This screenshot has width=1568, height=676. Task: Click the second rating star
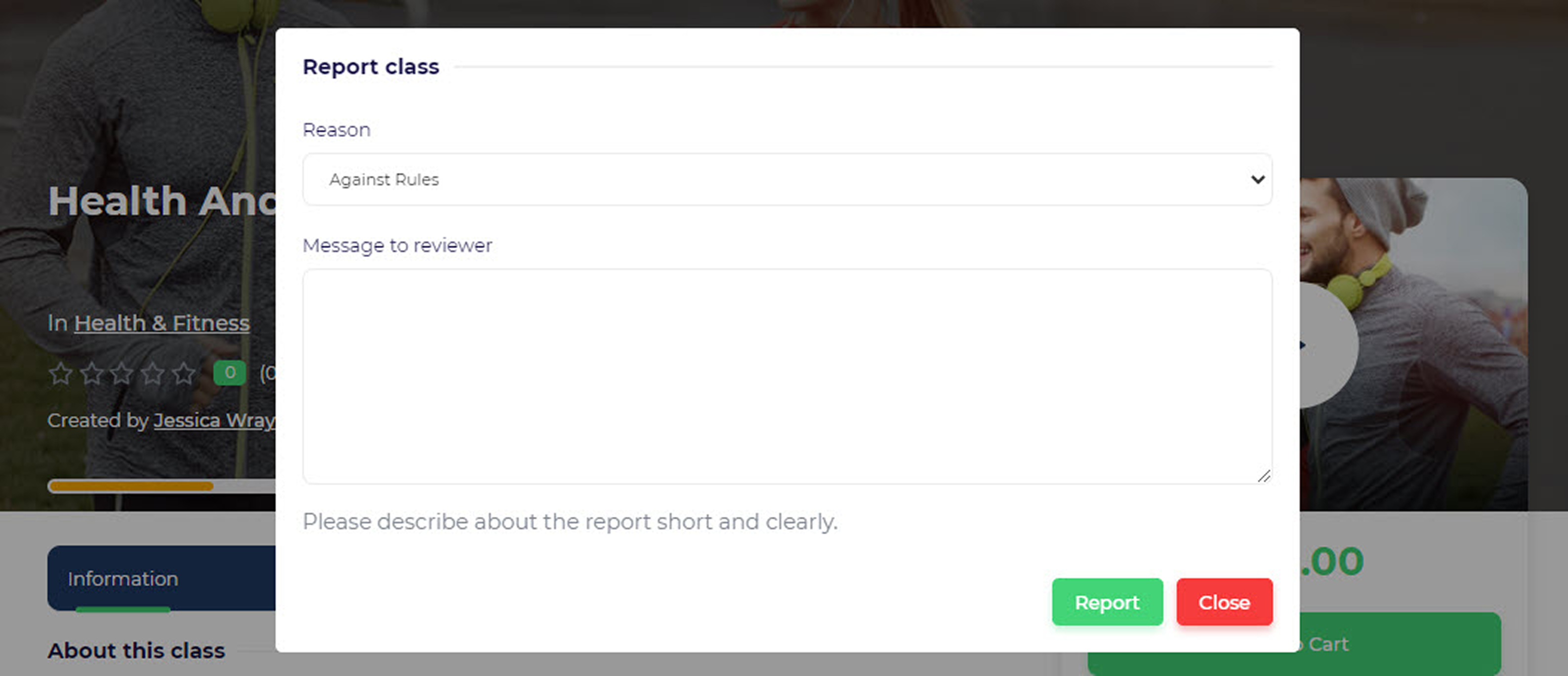click(x=91, y=373)
